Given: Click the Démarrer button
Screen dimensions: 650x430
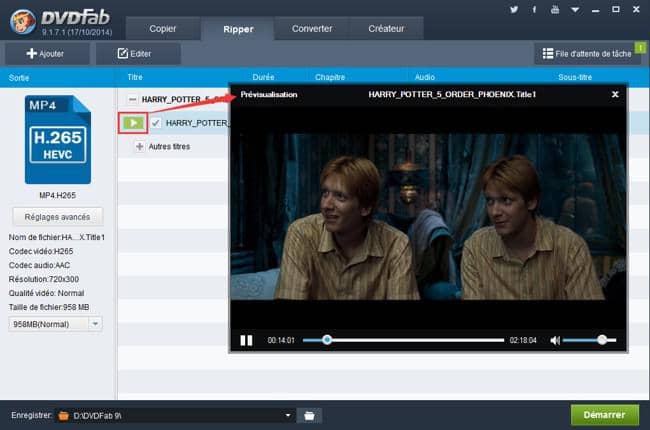Looking at the screenshot, I should [x=604, y=415].
